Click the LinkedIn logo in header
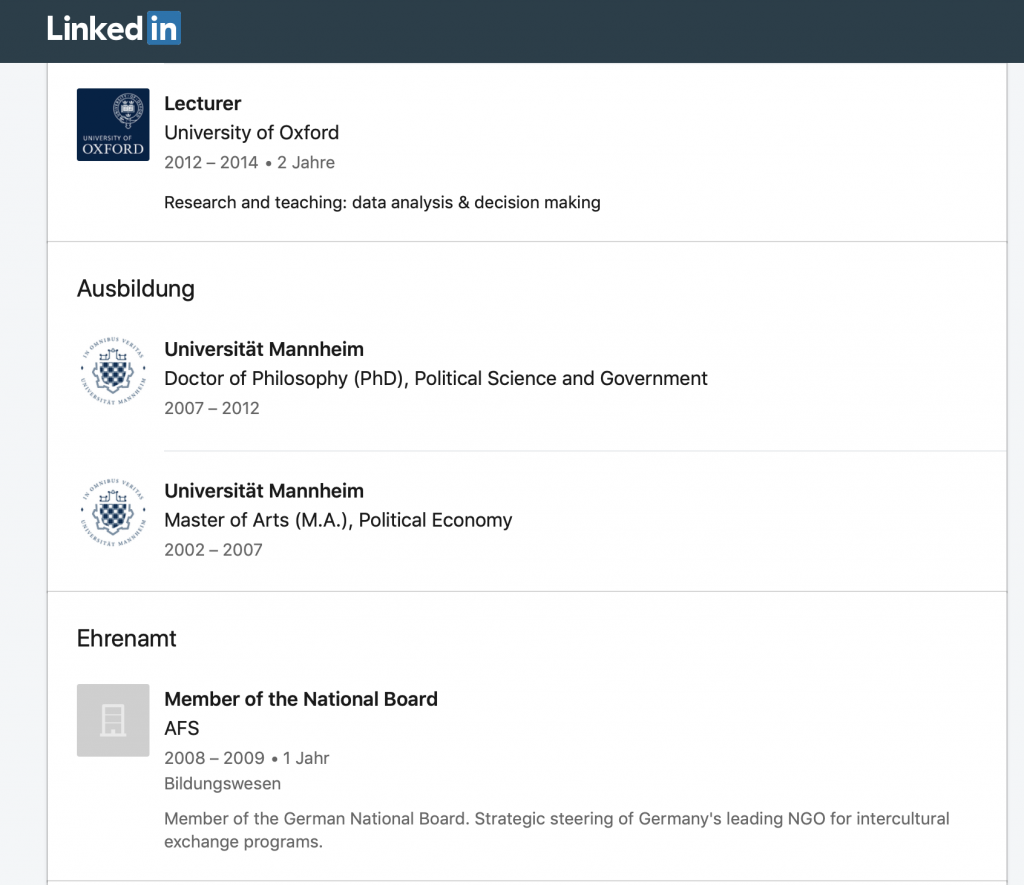Image resolution: width=1024 pixels, height=885 pixels. [114, 29]
